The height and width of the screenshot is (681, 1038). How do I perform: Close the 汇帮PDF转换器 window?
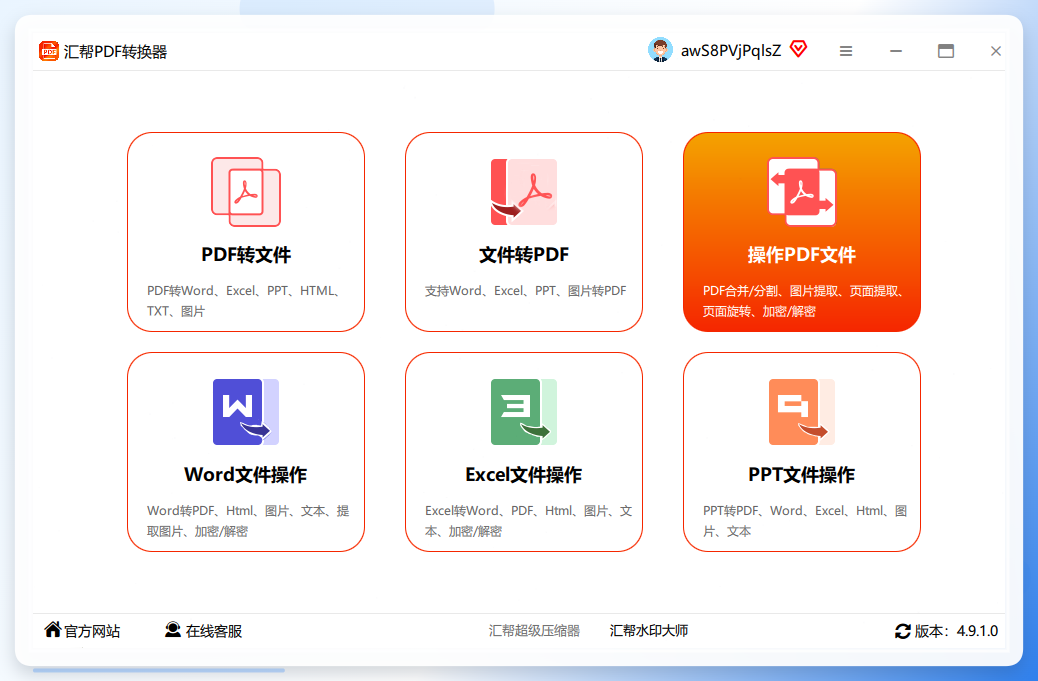pyautogui.click(x=996, y=51)
